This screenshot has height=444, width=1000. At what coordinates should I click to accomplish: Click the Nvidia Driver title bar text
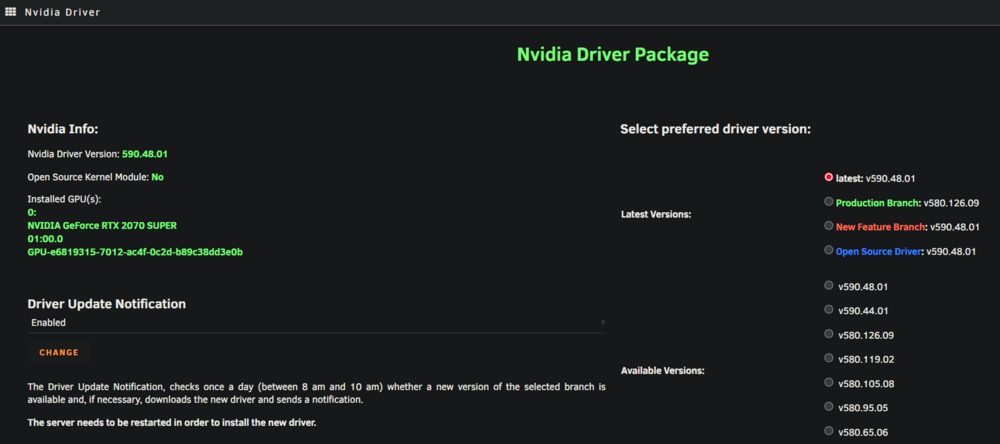[x=62, y=11]
